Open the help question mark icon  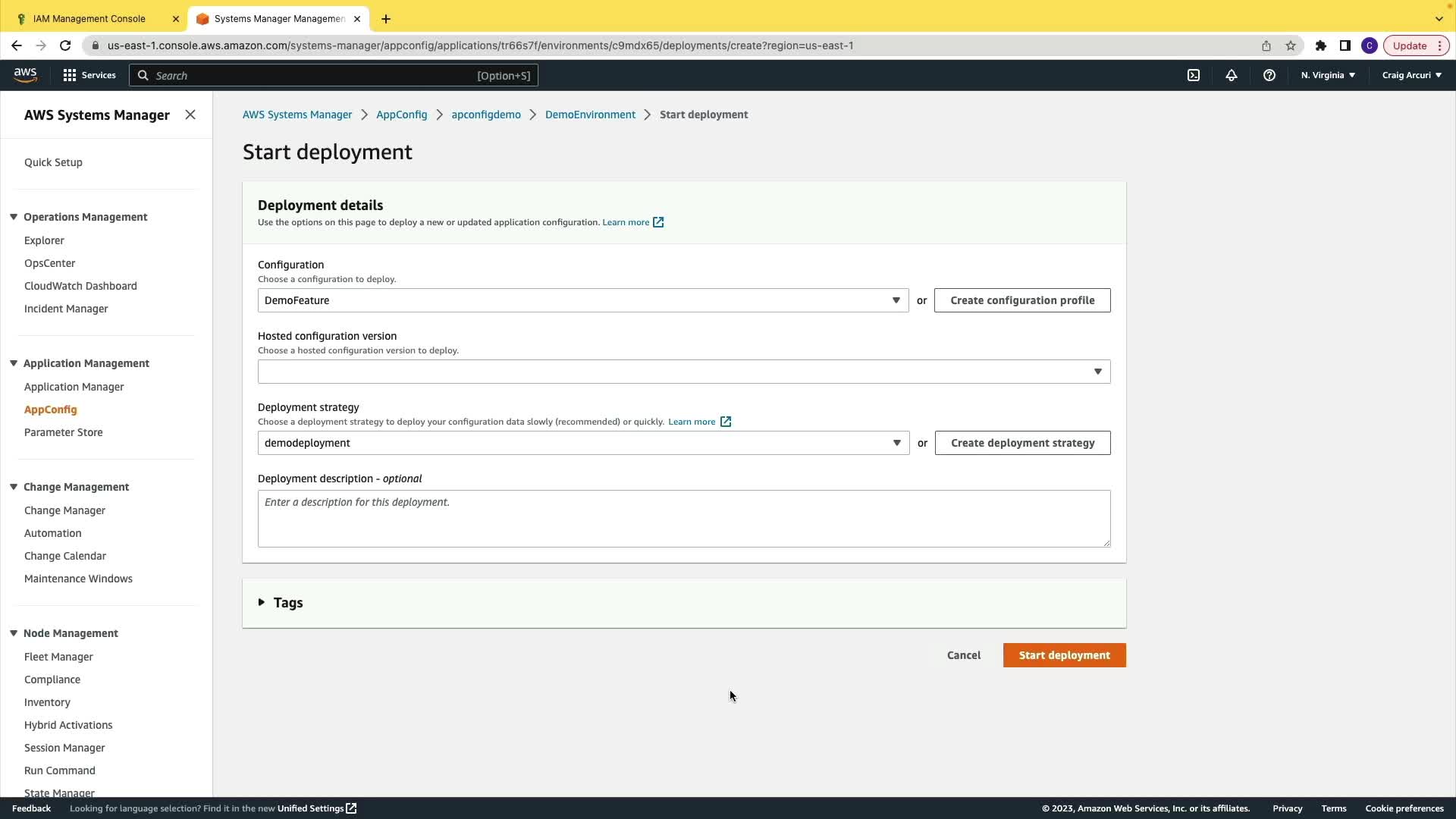(x=1269, y=75)
